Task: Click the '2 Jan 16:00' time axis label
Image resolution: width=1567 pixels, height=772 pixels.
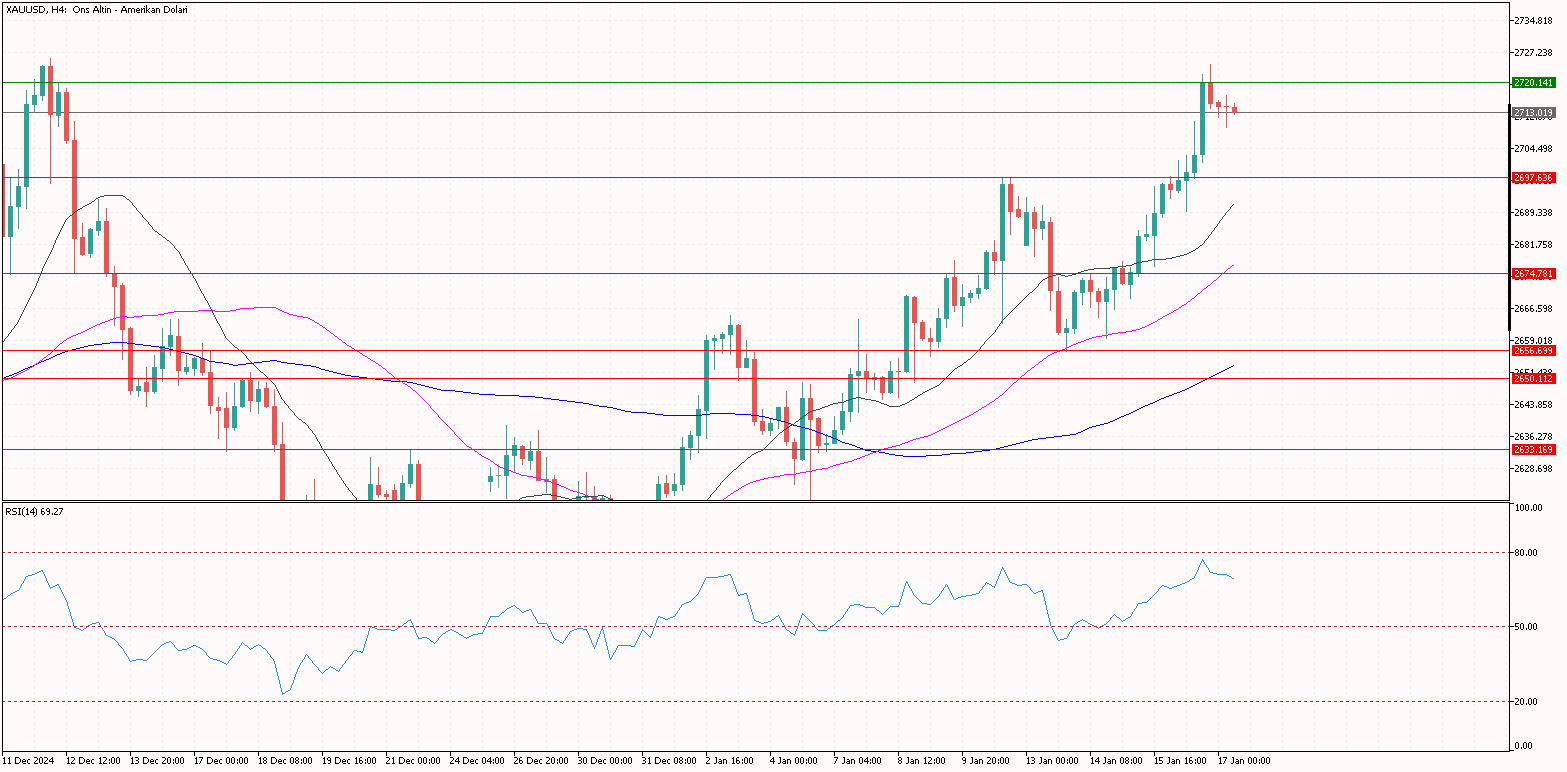Action: pyautogui.click(x=731, y=761)
